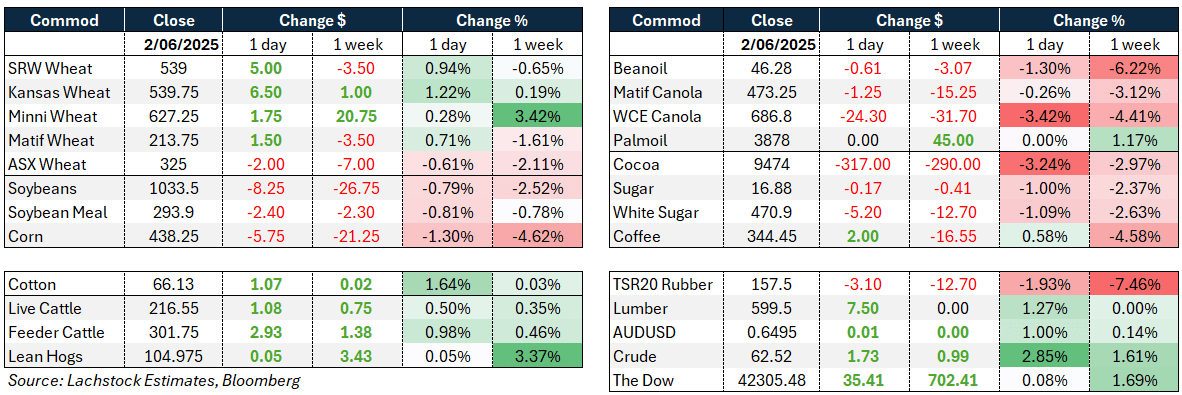Click the Source Lachstock Estimates Bloomberg text
The width and height of the screenshot is (1182, 395).
coord(154,381)
